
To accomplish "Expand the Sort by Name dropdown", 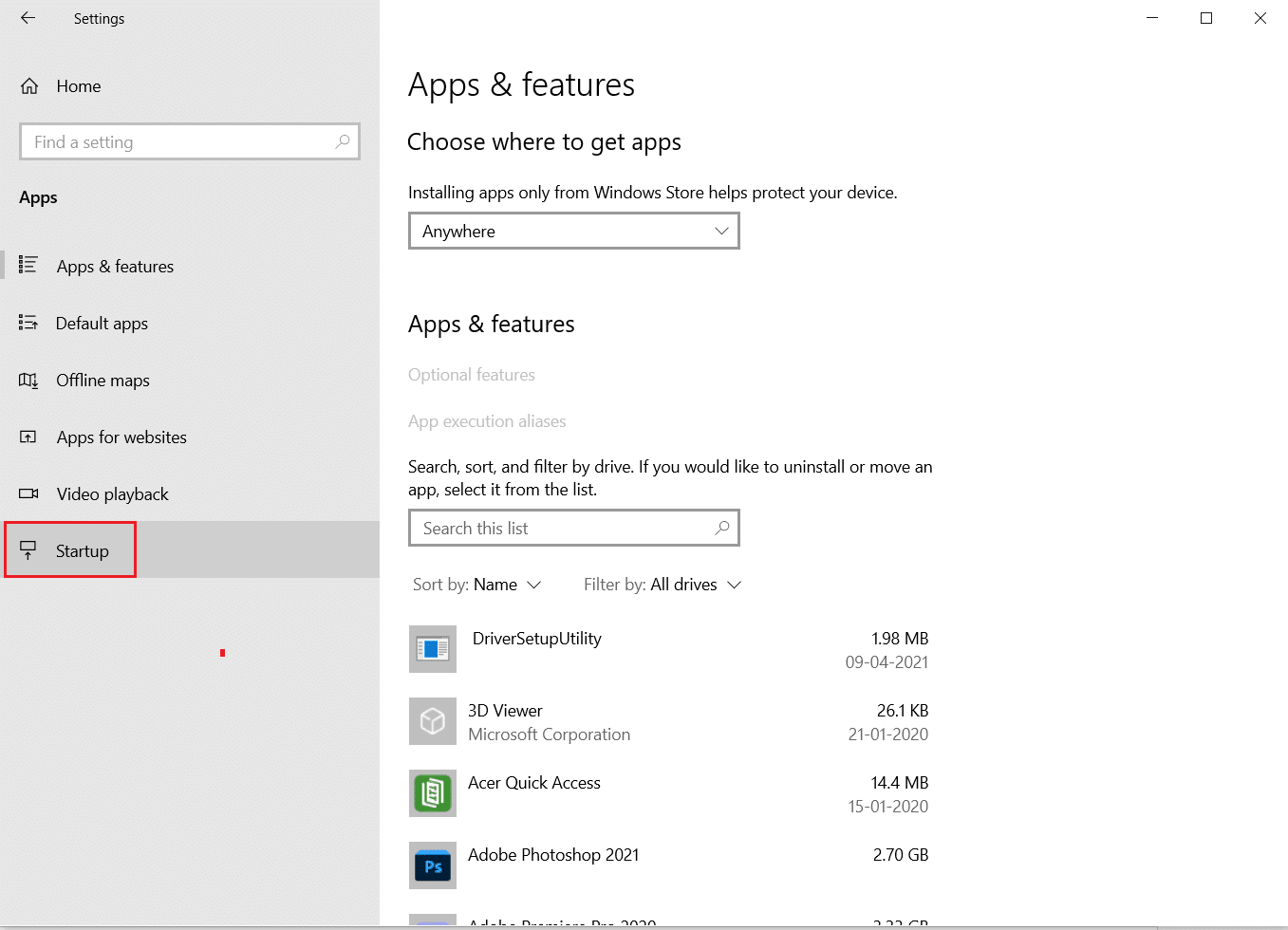I will coord(477,585).
